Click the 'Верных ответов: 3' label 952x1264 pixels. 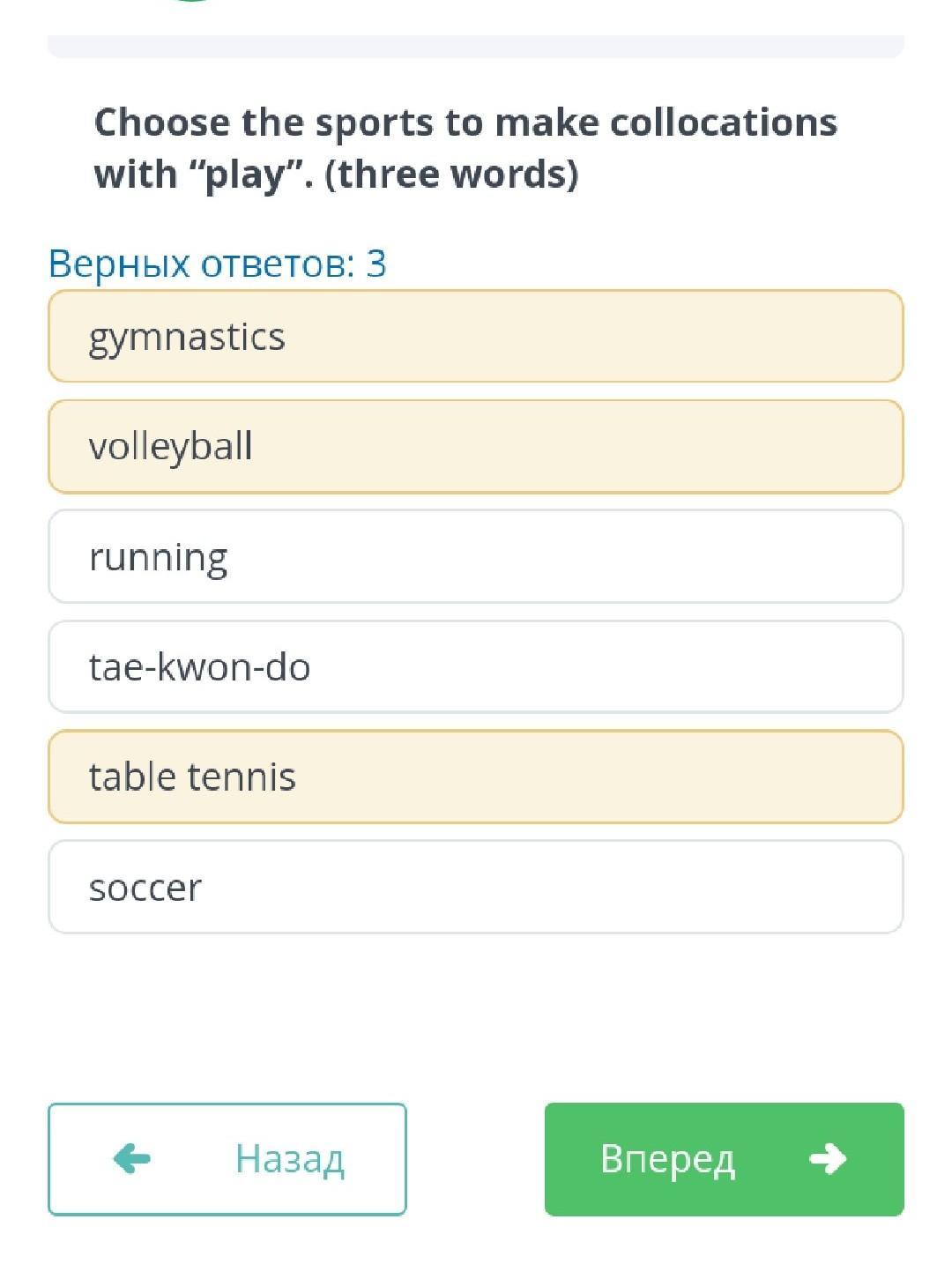tap(217, 264)
